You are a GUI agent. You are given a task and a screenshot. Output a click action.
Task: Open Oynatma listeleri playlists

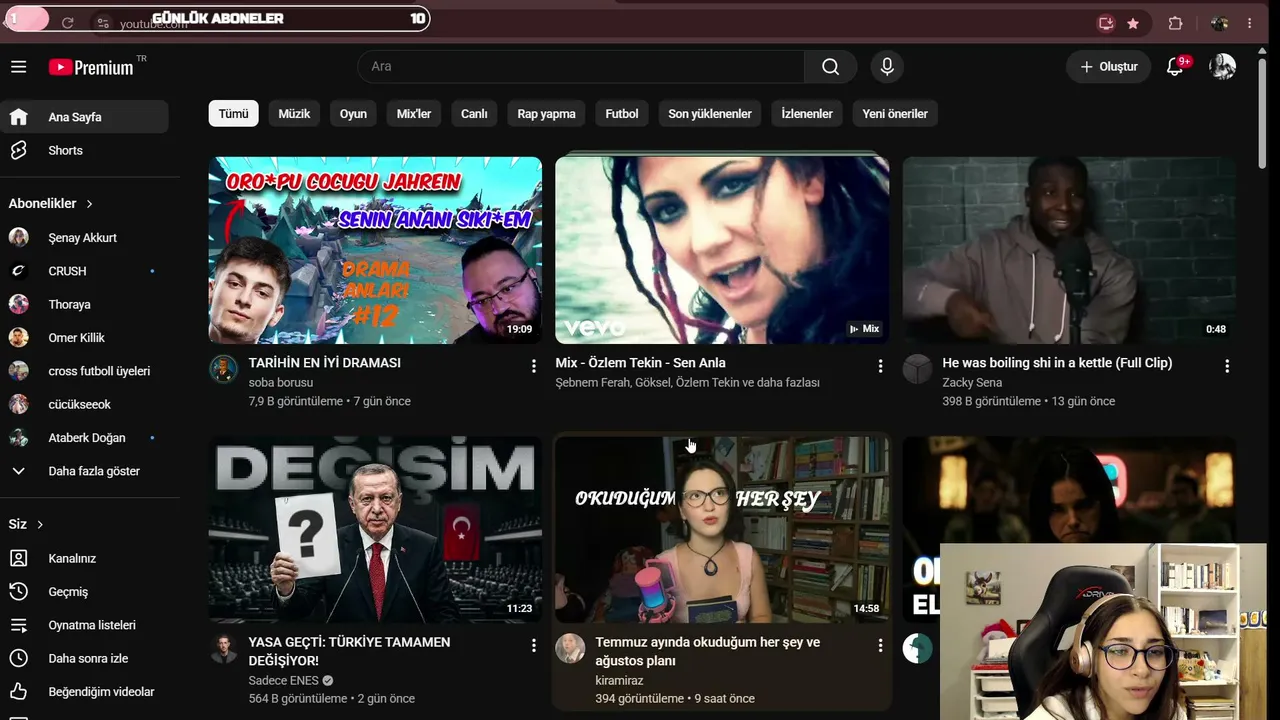point(84,625)
